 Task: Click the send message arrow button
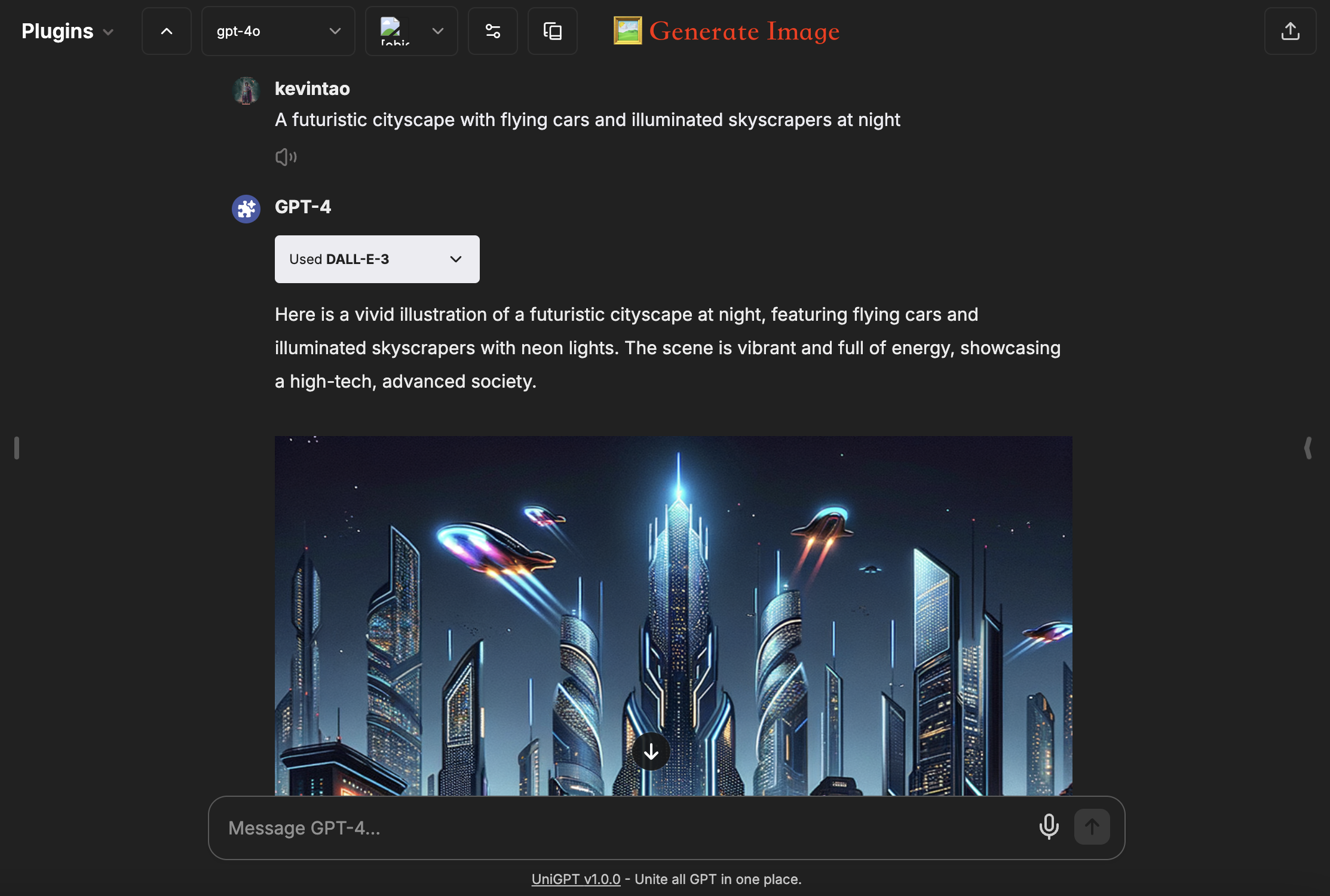(x=1092, y=827)
